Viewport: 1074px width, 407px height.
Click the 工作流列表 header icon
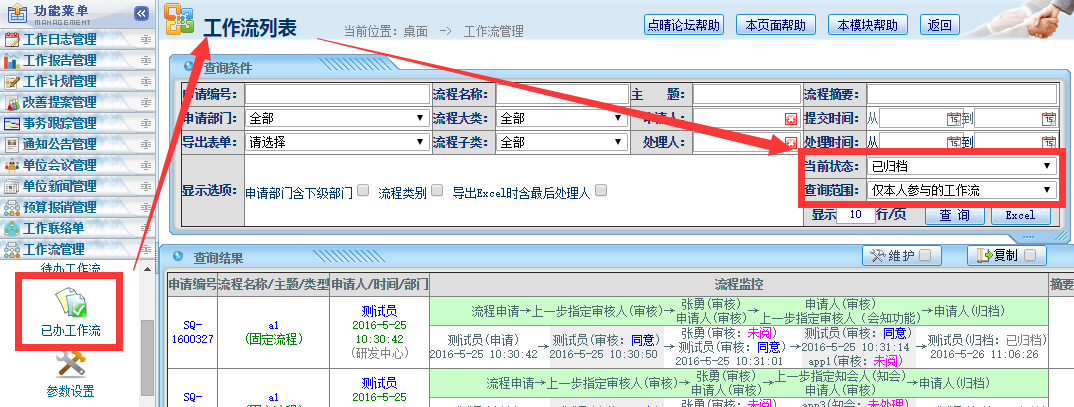coord(180,25)
